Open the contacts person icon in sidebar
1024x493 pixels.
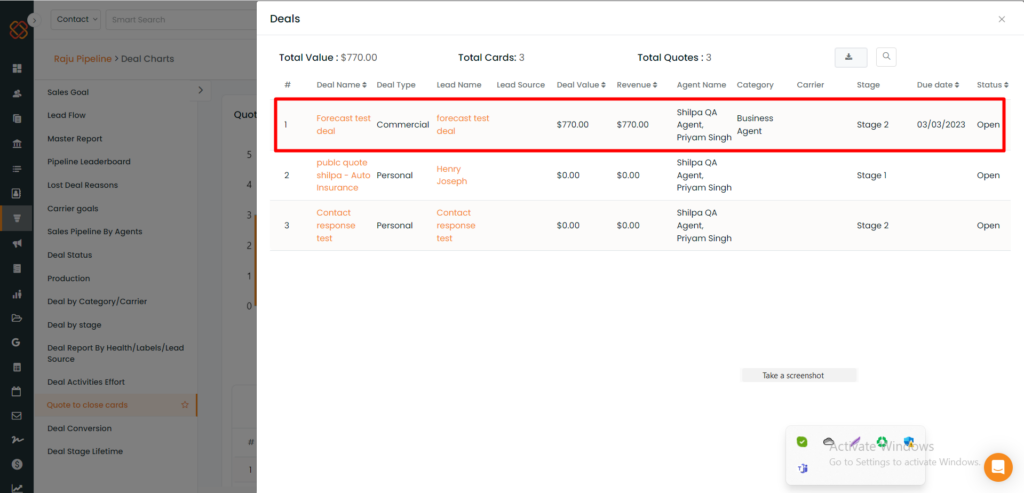pos(17,93)
